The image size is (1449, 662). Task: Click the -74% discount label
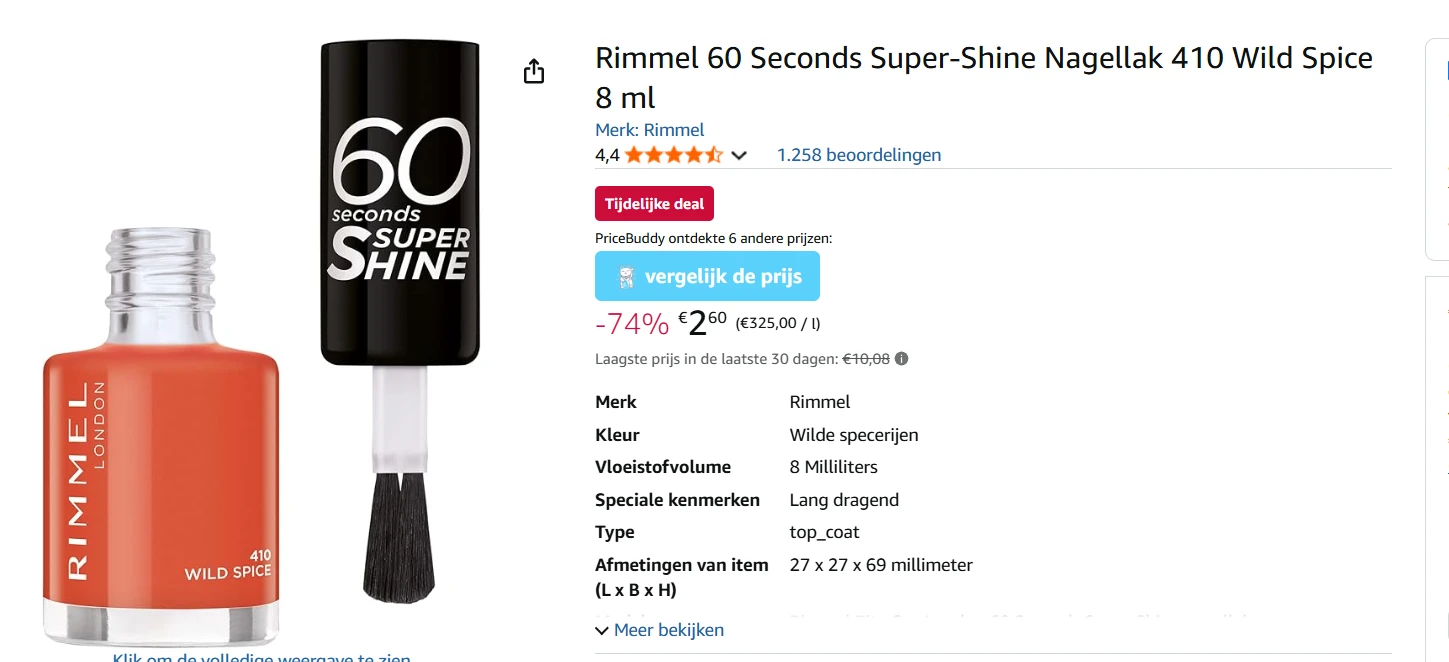(631, 324)
